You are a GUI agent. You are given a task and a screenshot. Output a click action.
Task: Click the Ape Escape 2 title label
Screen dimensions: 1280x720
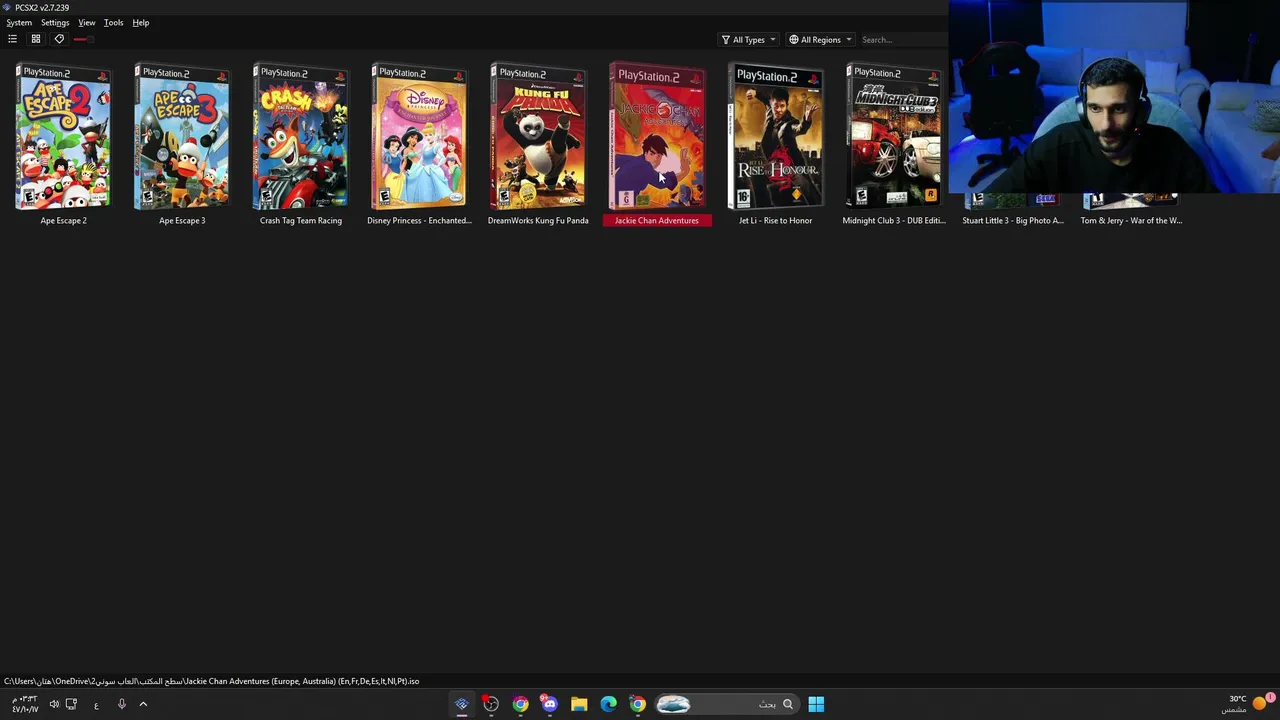click(x=63, y=220)
